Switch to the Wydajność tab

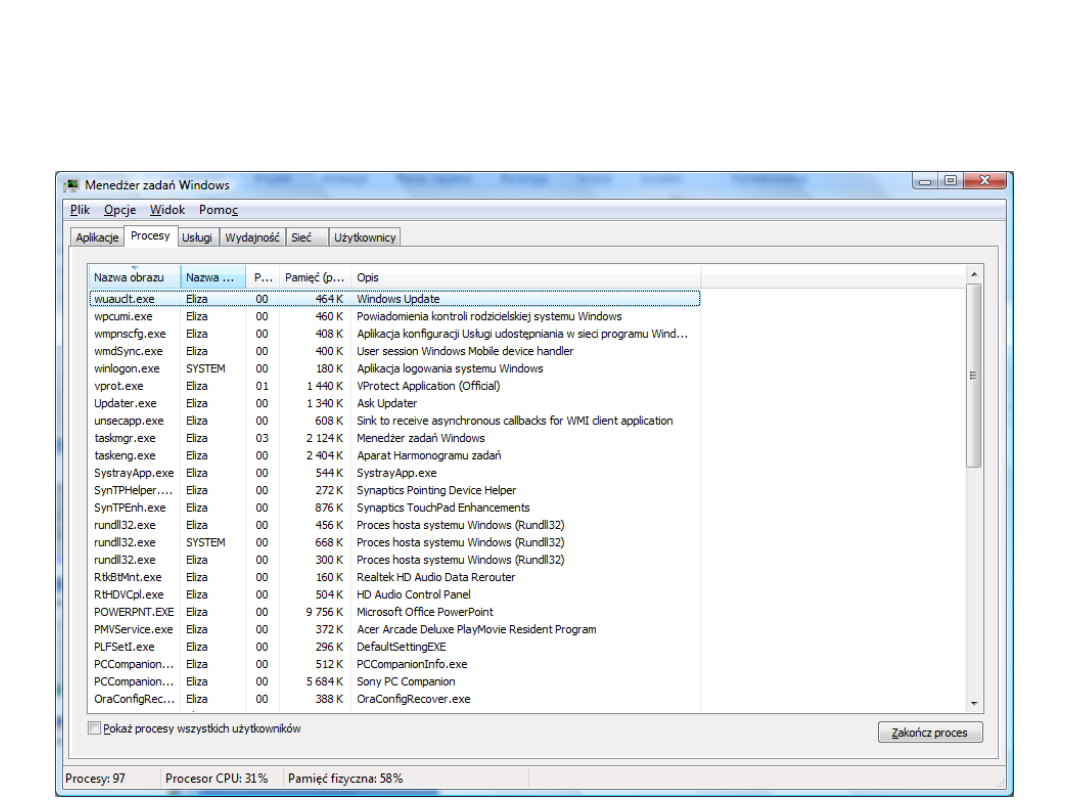[x=252, y=238]
